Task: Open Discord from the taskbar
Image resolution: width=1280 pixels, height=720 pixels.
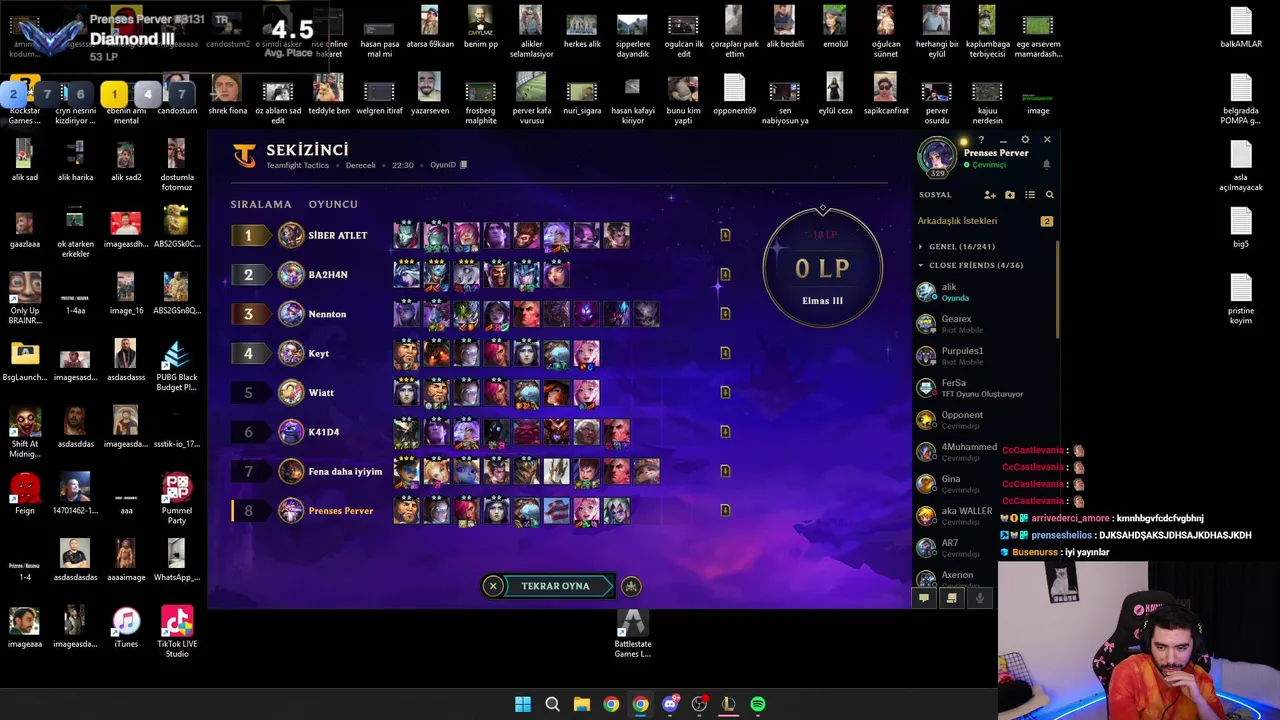Action: click(x=670, y=704)
